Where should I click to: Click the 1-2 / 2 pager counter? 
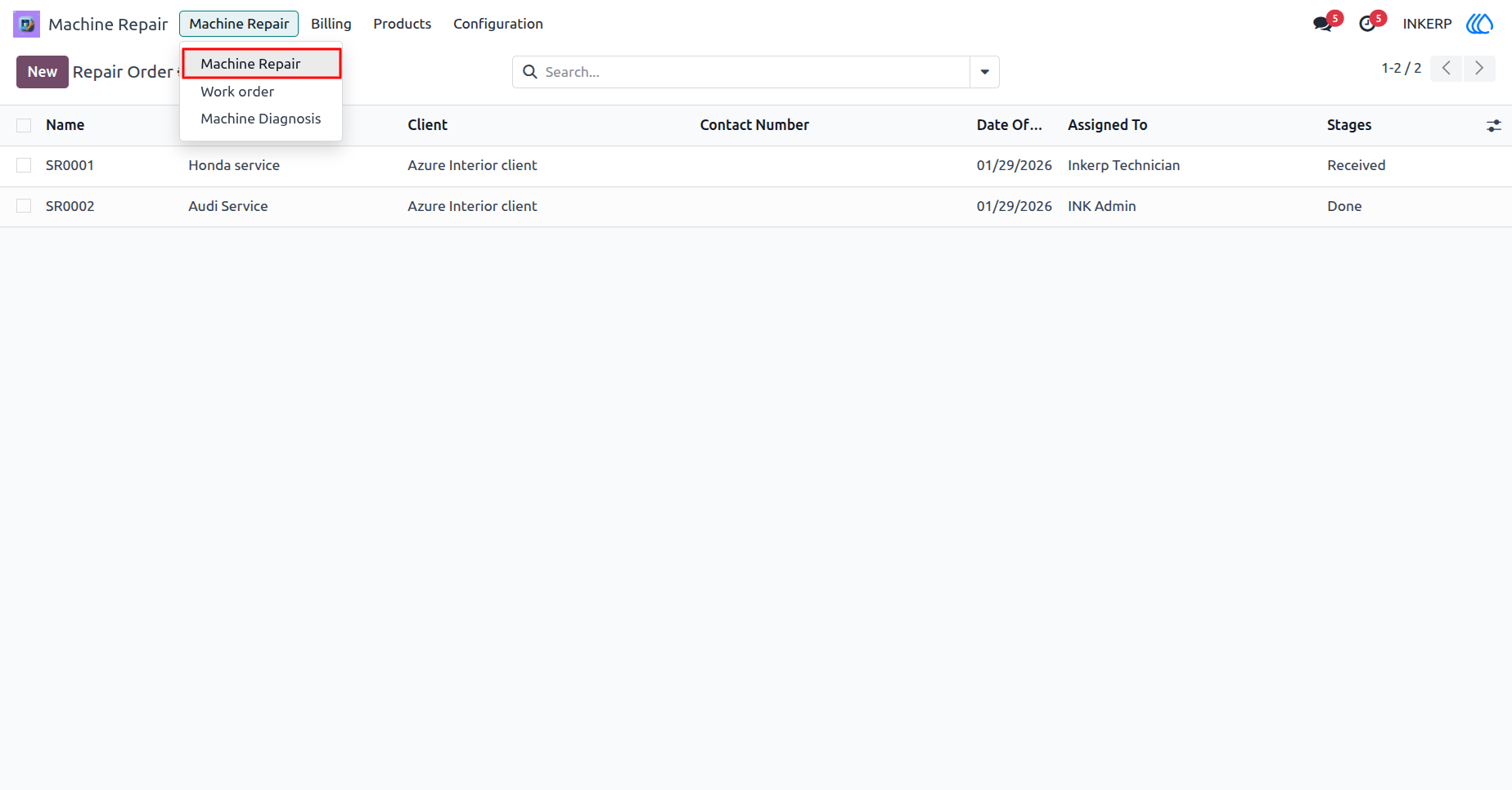(x=1402, y=68)
